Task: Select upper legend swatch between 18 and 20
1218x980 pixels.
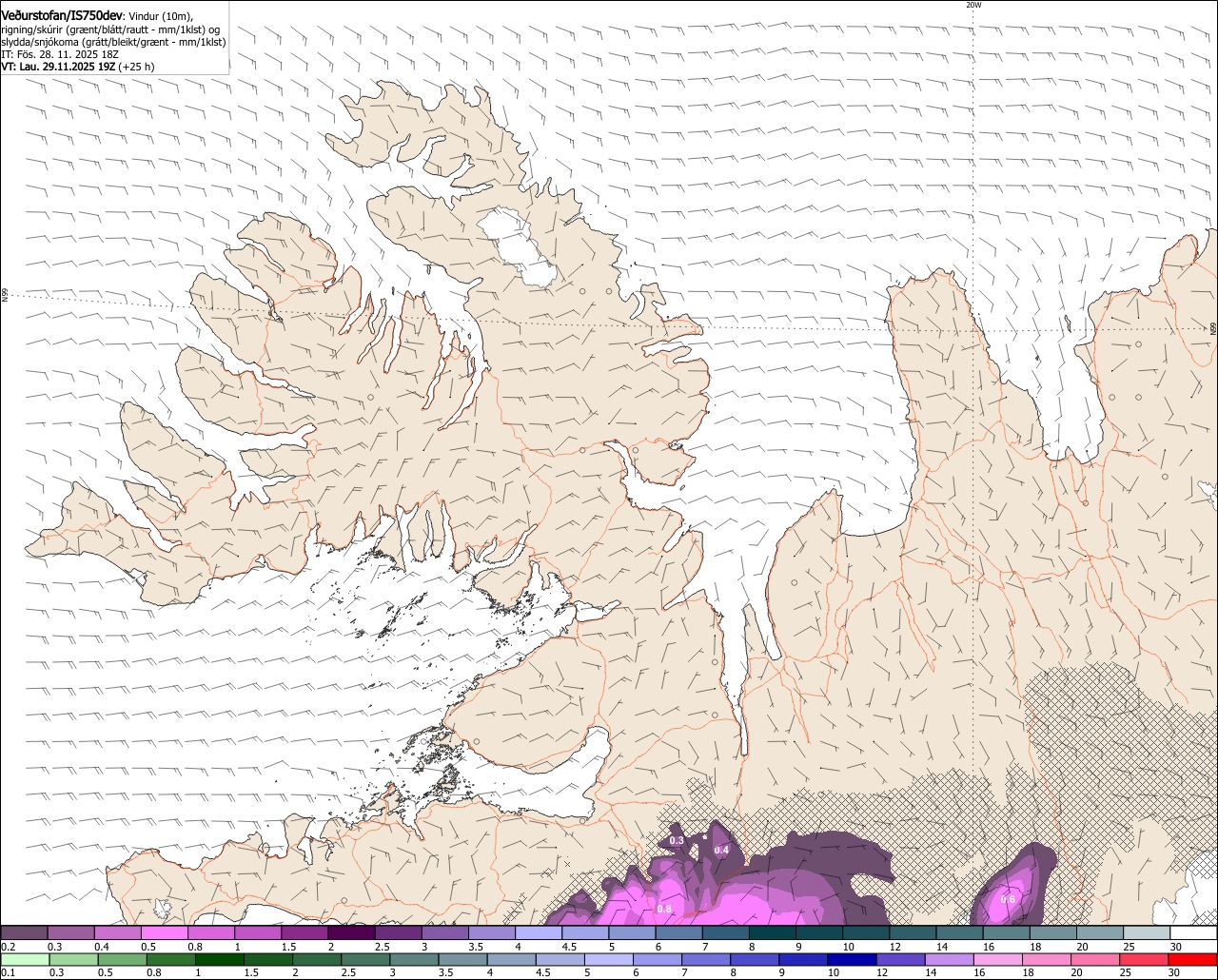Action: point(1052,933)
